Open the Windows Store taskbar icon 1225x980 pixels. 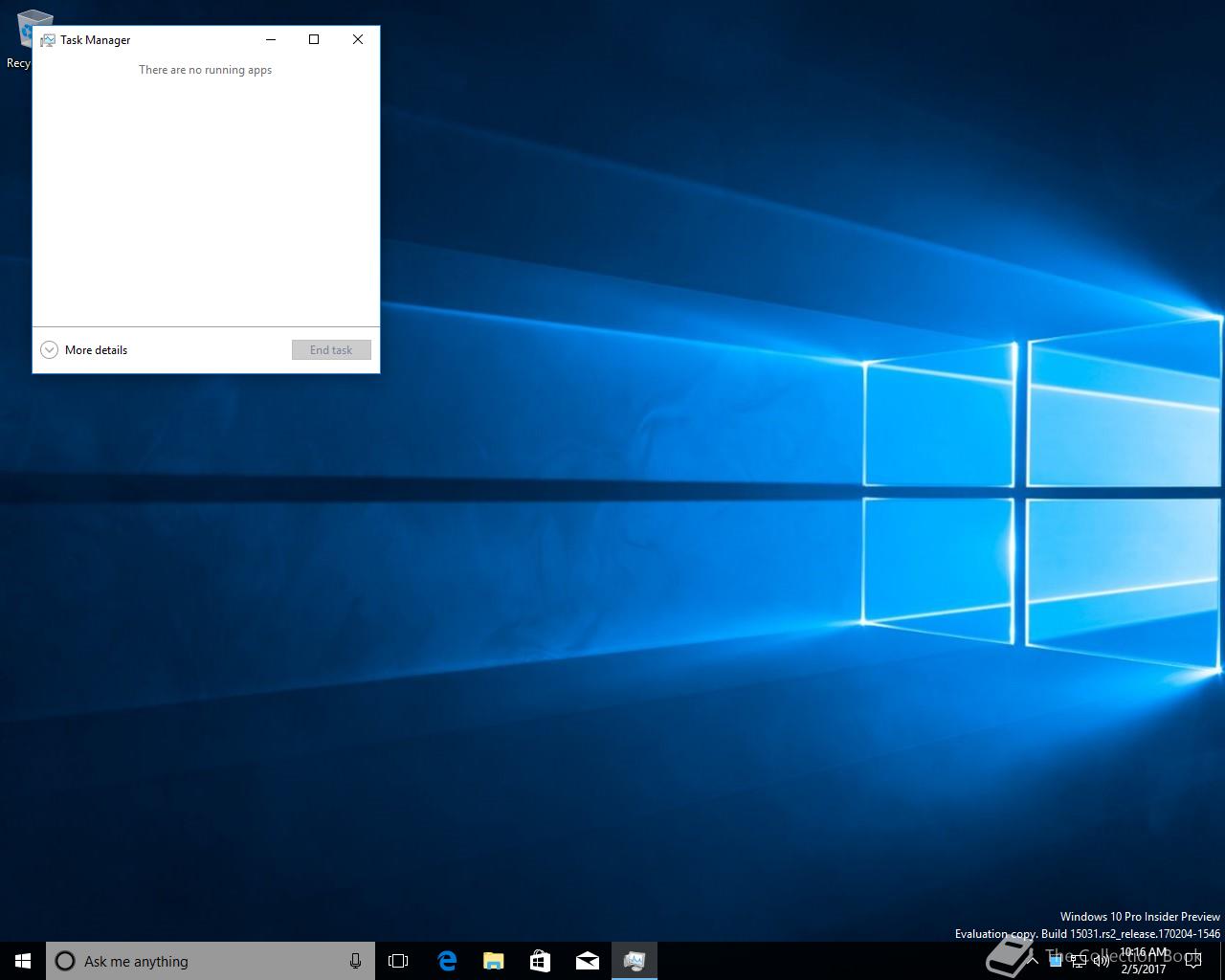click(540, 961)
